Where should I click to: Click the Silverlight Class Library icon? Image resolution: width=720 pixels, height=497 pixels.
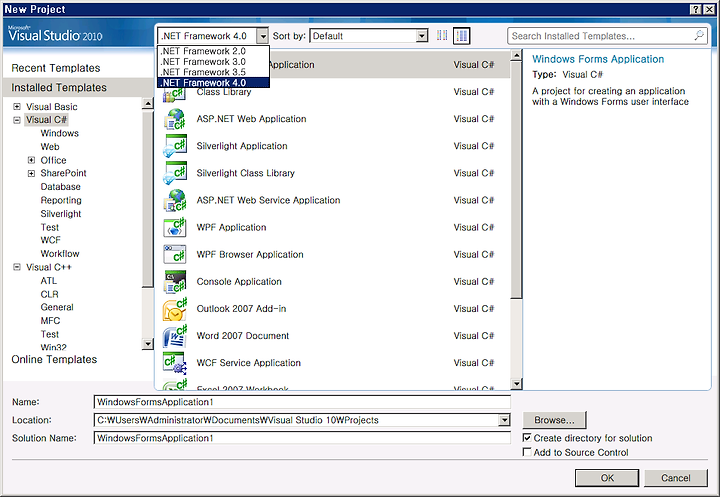coord(174,173)
